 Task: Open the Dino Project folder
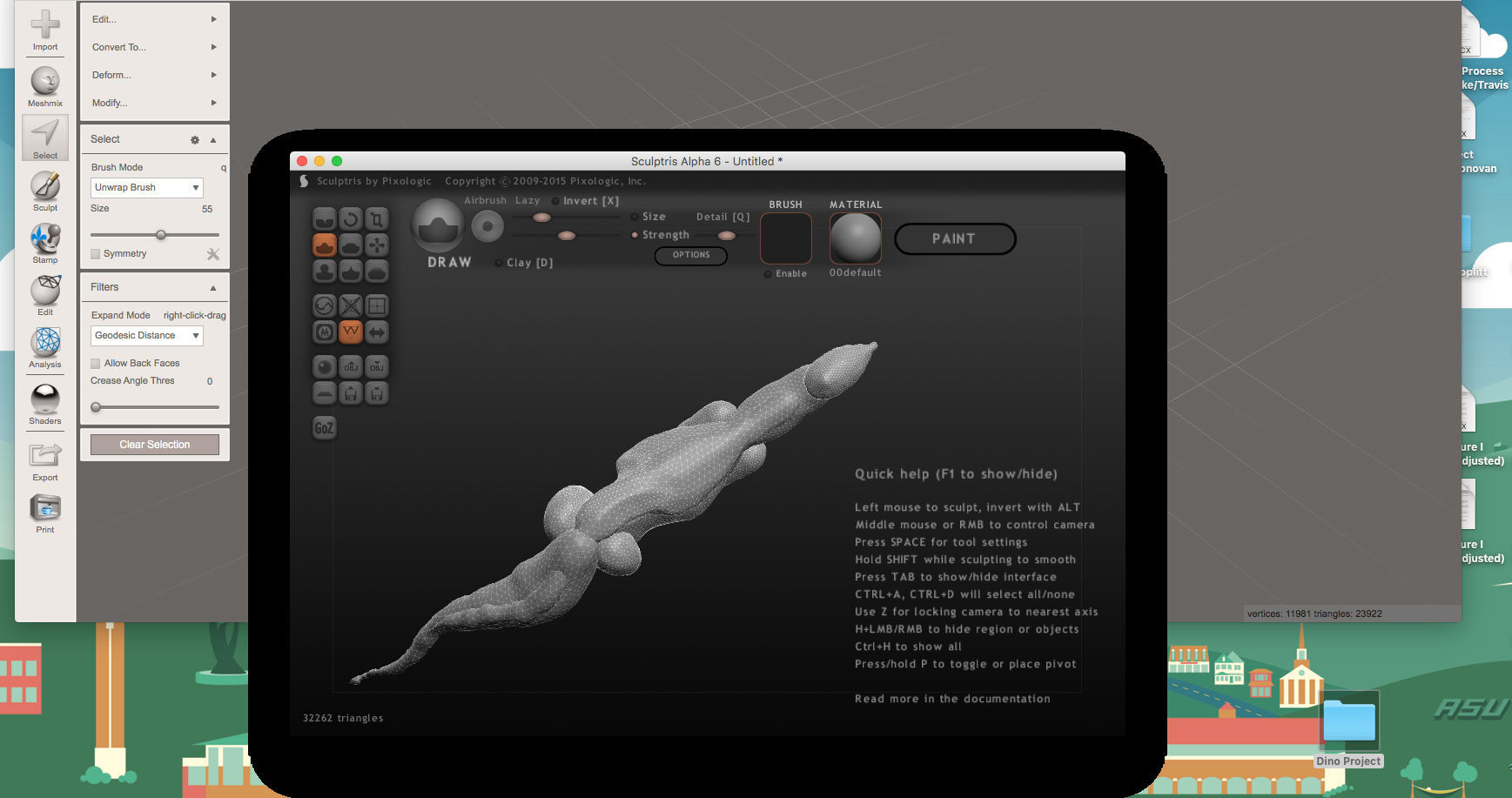click(x=1349, y=722)
